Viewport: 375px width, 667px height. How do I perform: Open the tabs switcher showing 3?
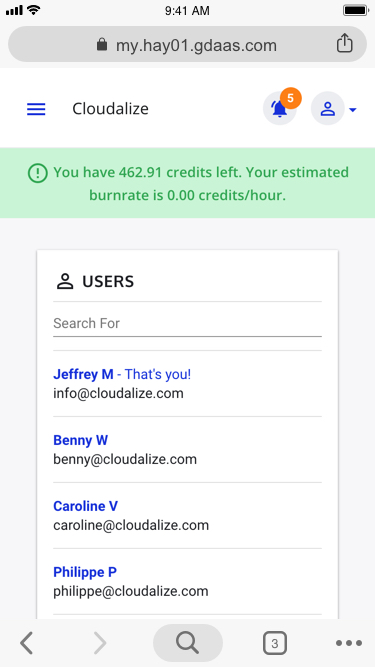coord(275,643)
